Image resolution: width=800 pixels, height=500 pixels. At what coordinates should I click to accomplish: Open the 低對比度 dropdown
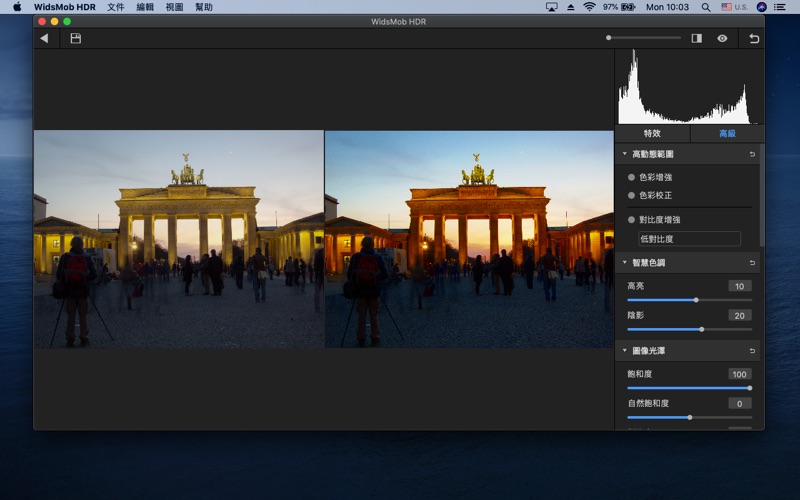click(x=689, y=239)
